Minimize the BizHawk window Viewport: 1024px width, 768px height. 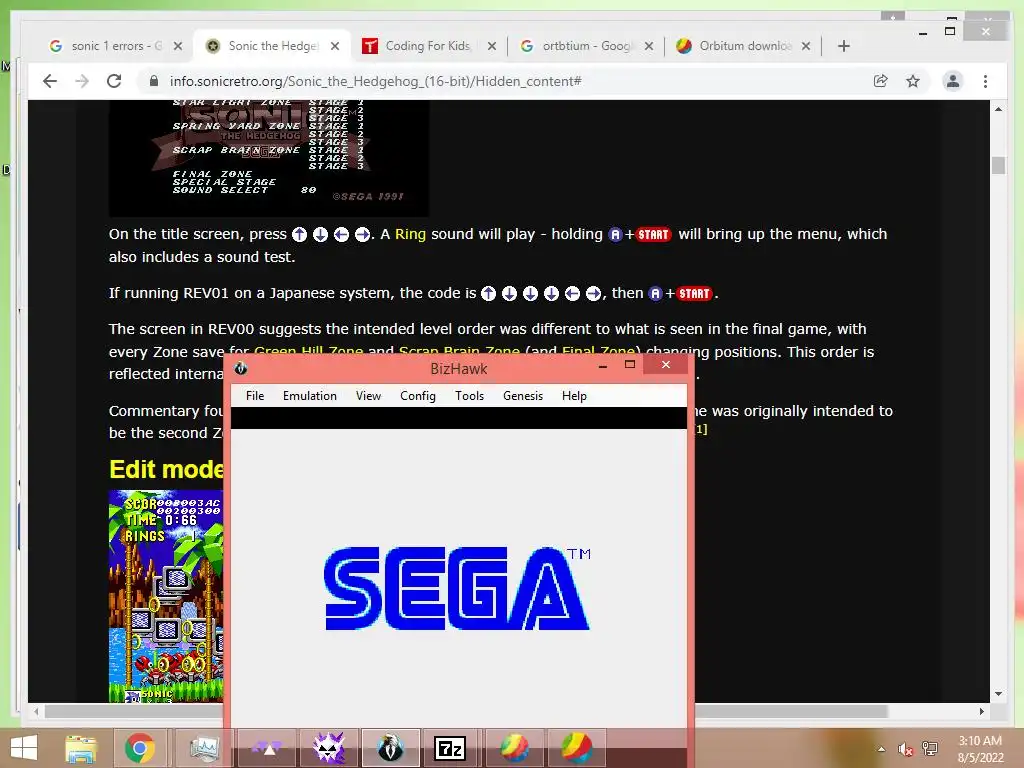(x=603, y=365)
